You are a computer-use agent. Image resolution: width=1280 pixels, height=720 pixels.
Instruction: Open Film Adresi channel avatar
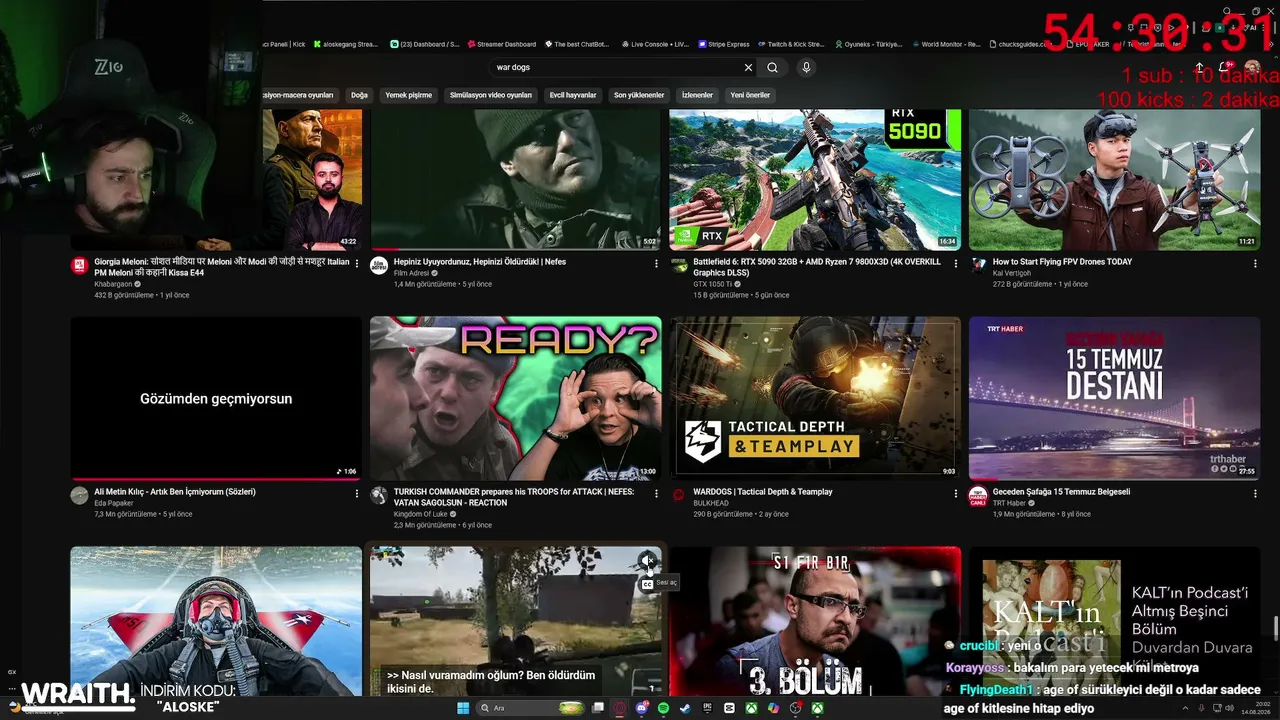(379, 265)
